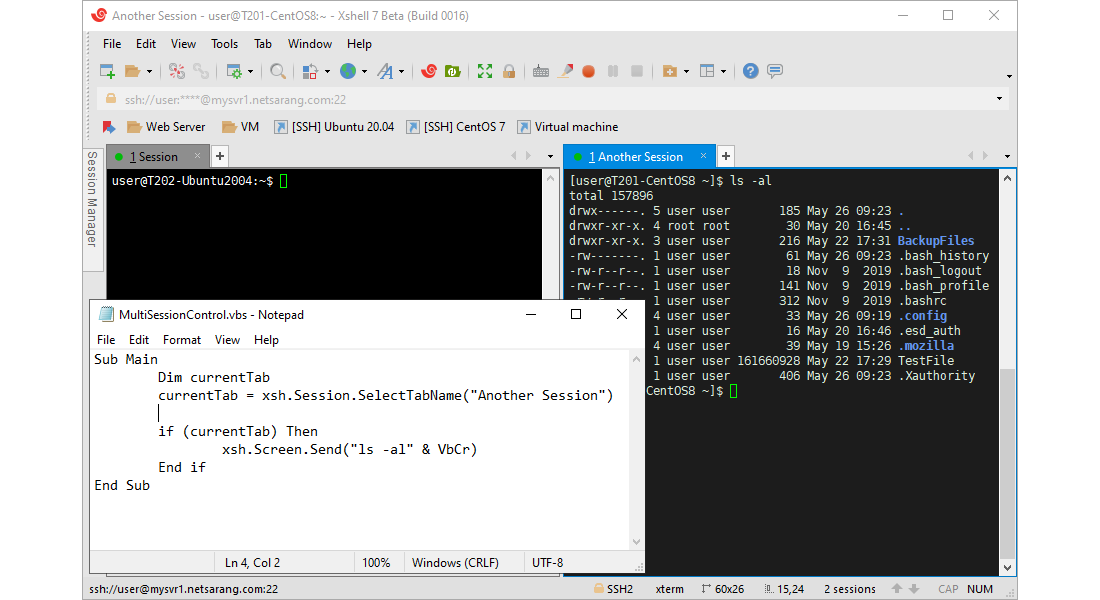Expand the Open Session dropdown arrow

[x=149, y=72]
